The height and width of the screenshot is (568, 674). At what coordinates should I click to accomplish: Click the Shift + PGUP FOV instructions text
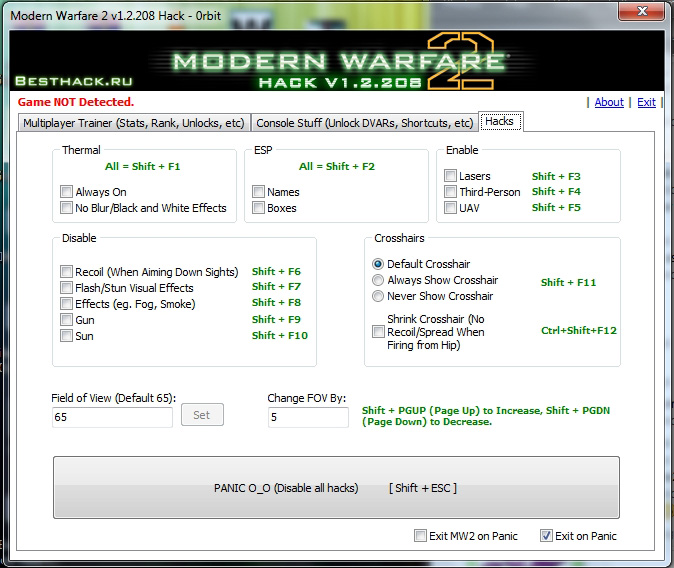(486, 416)
